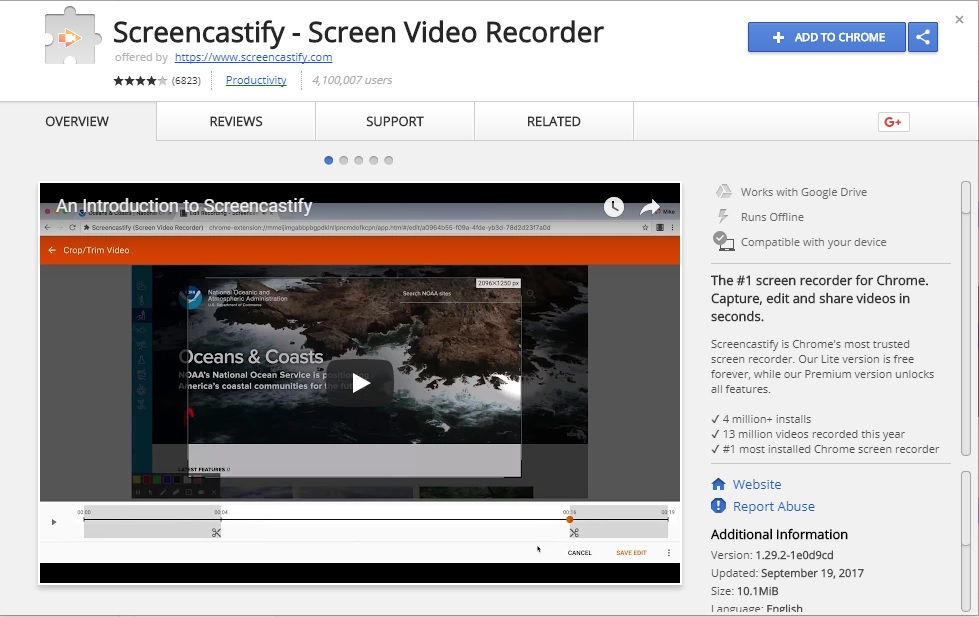Switch to the Related tab
This screenshot has height=617, width=979.
554,122
